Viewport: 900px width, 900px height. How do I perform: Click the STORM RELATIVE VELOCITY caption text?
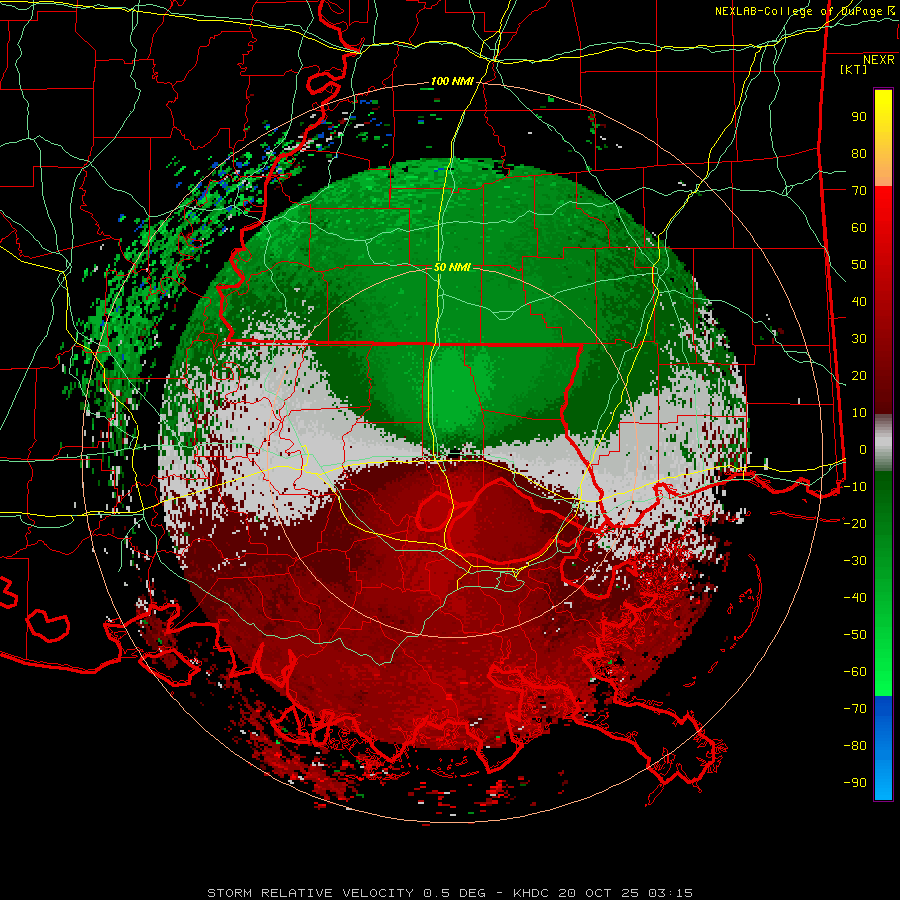tap(310, 893)
